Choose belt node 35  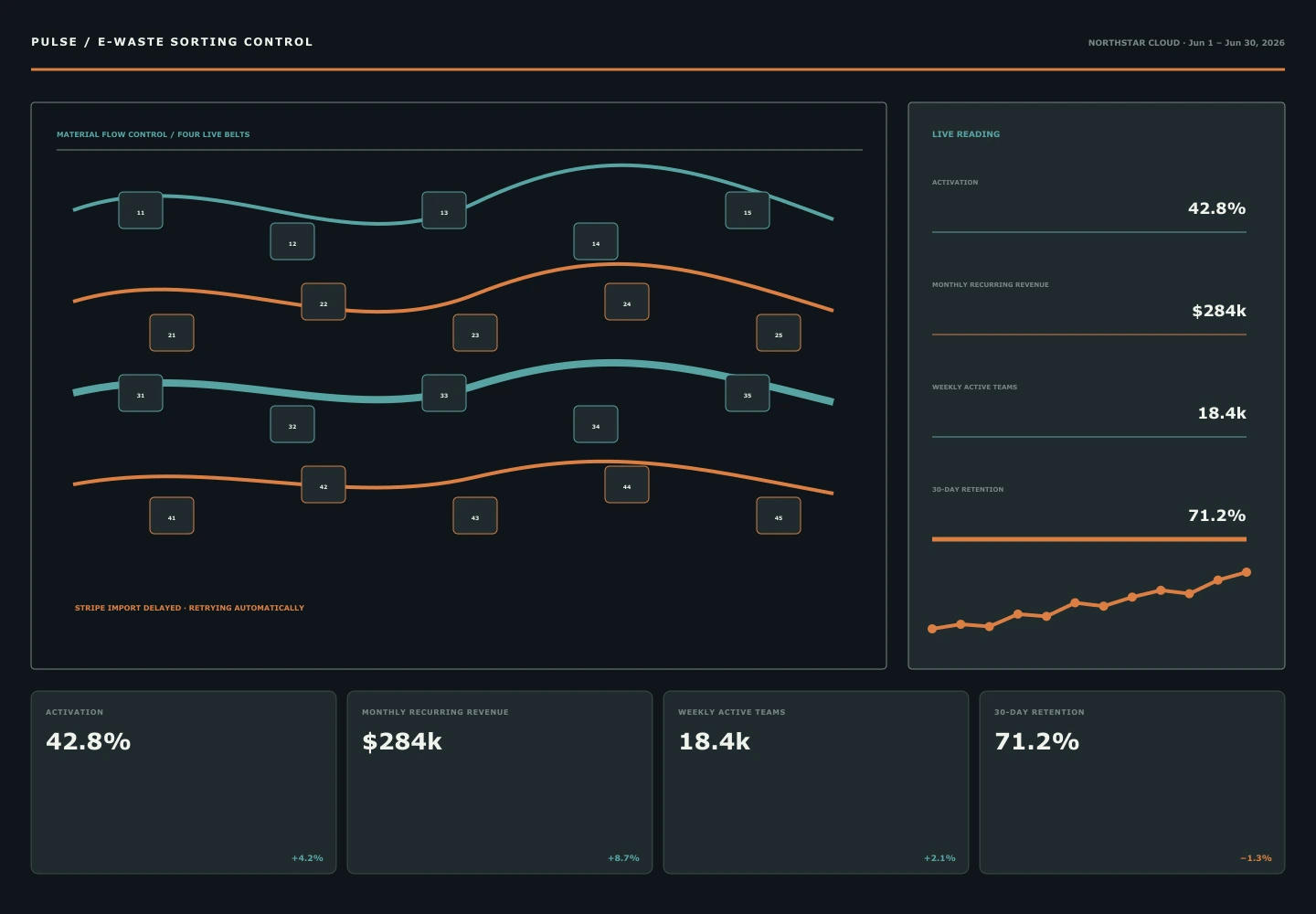coord(748,393)
